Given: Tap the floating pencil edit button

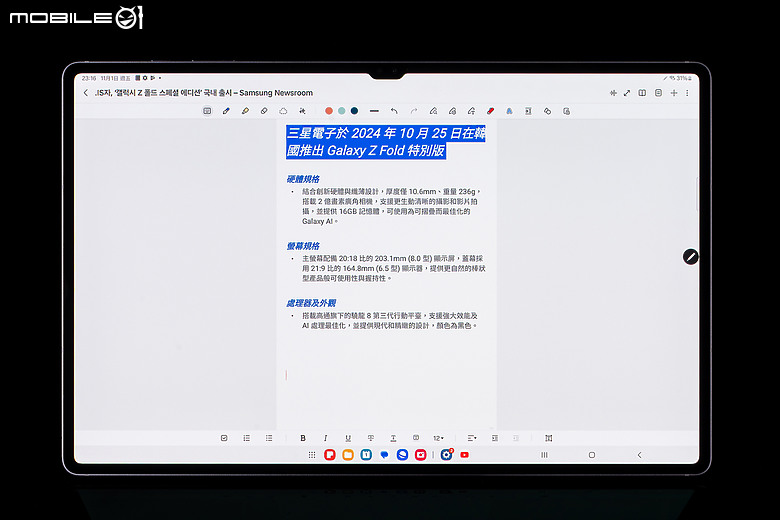Looking at the screenshot, I should [690, 257].
